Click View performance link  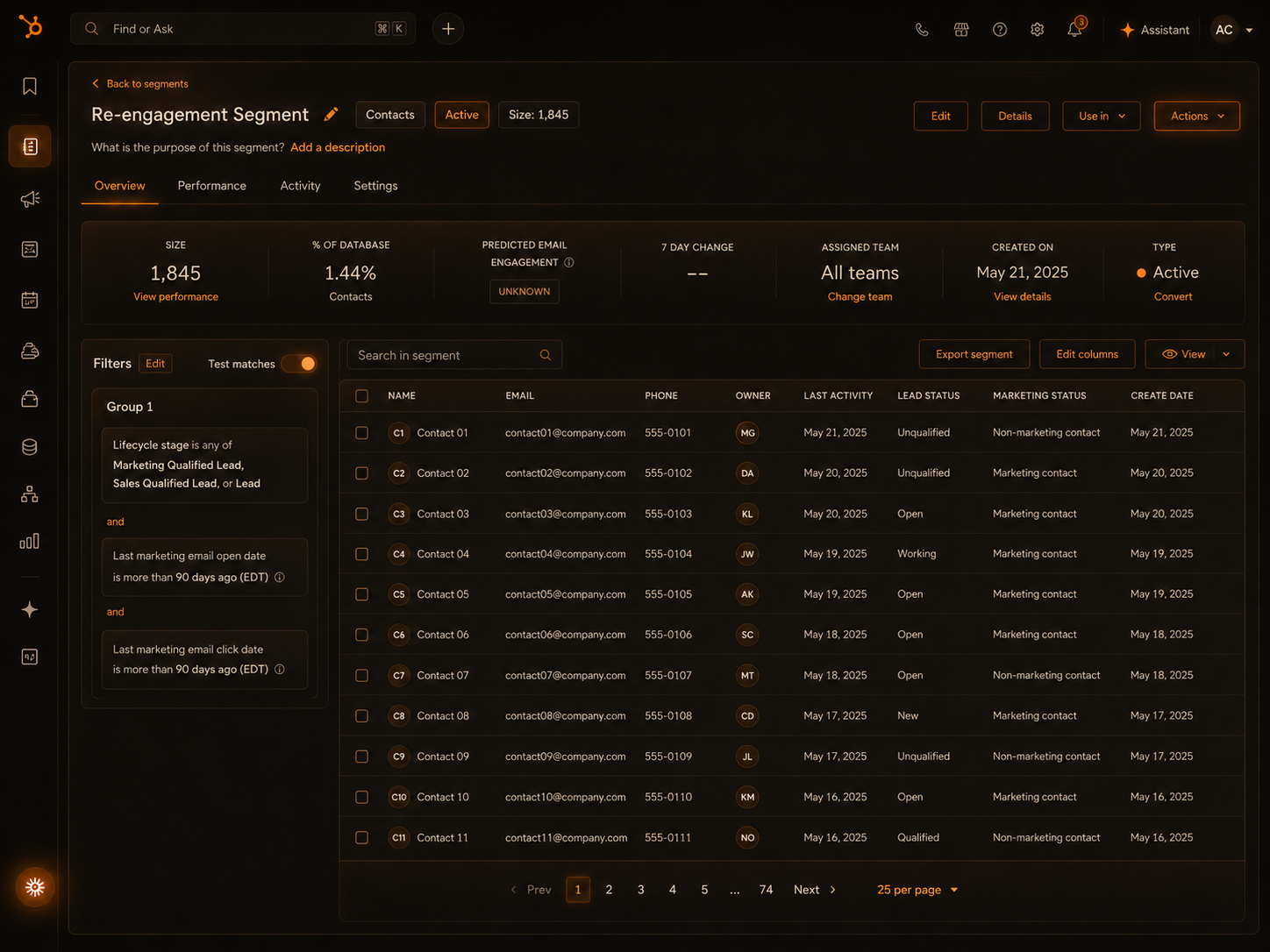175,296
